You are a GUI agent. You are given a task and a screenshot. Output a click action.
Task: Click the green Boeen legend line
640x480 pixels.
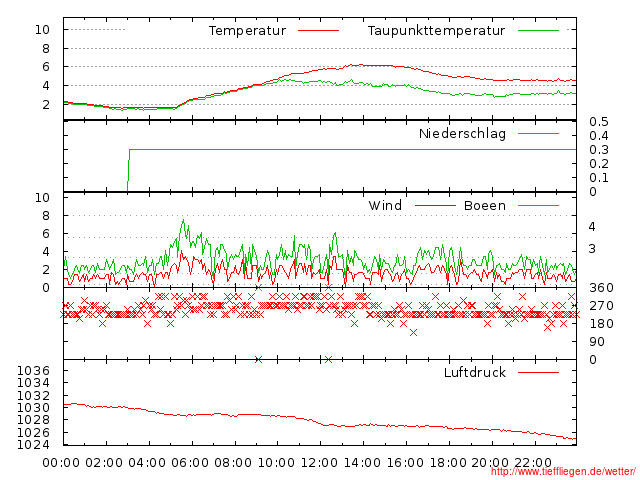tap(538, 205)
